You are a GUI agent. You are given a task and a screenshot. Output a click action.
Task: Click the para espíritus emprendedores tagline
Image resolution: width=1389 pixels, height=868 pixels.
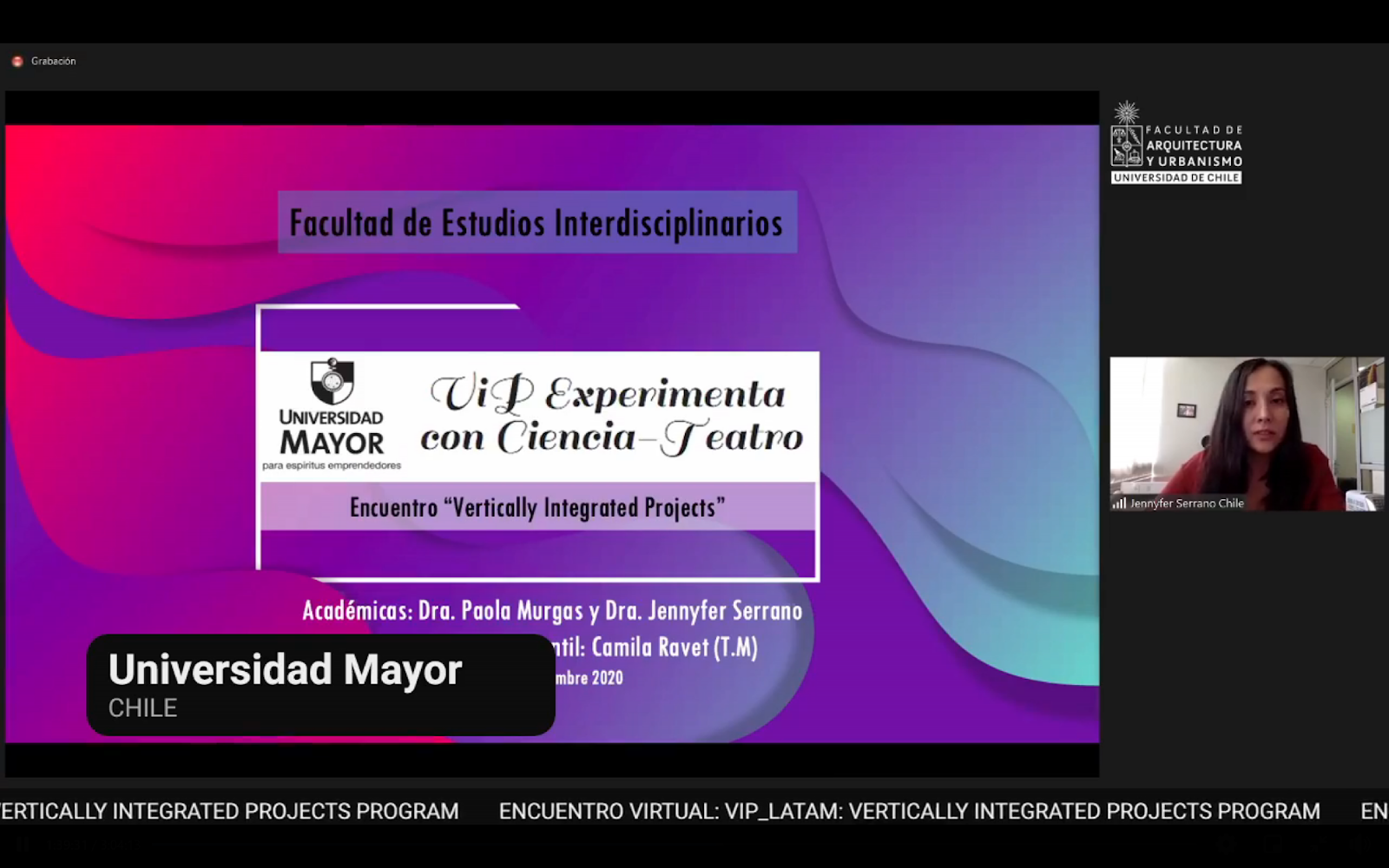(x=332, y=466)
